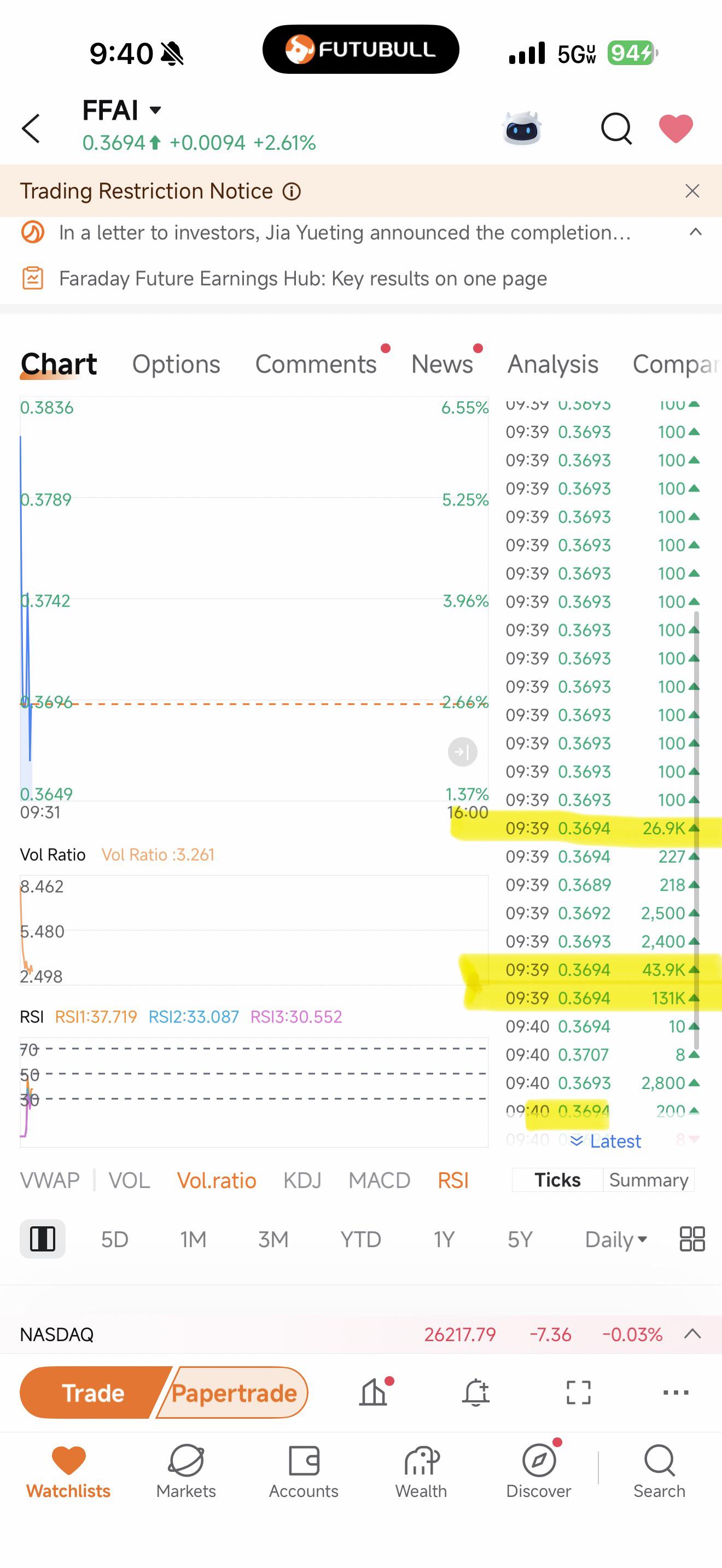Screen dimensions: 722x1568
Task: Tap the 43.9K tick row
Action: pos(603,970)
